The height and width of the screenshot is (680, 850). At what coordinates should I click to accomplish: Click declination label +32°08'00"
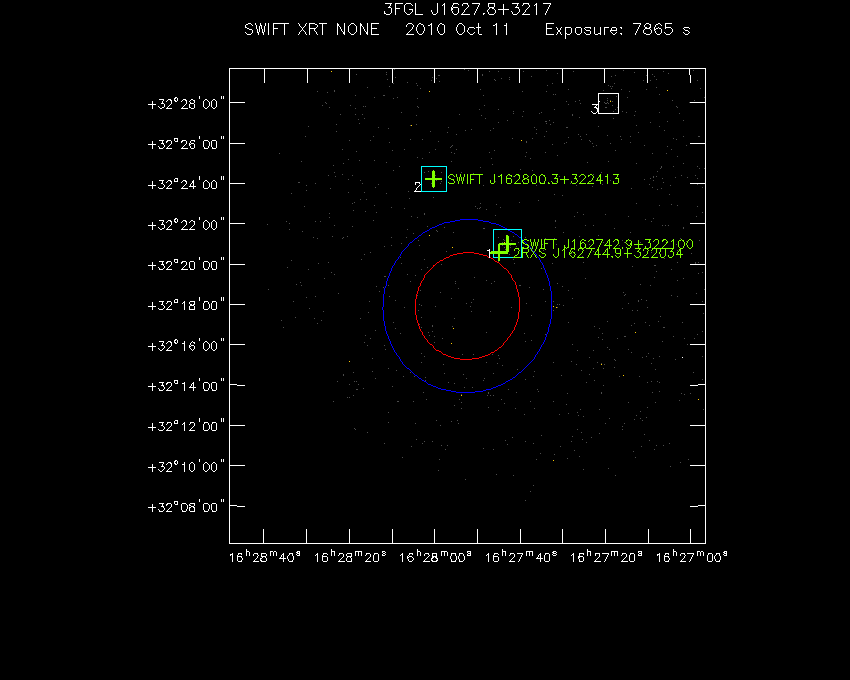186,507
